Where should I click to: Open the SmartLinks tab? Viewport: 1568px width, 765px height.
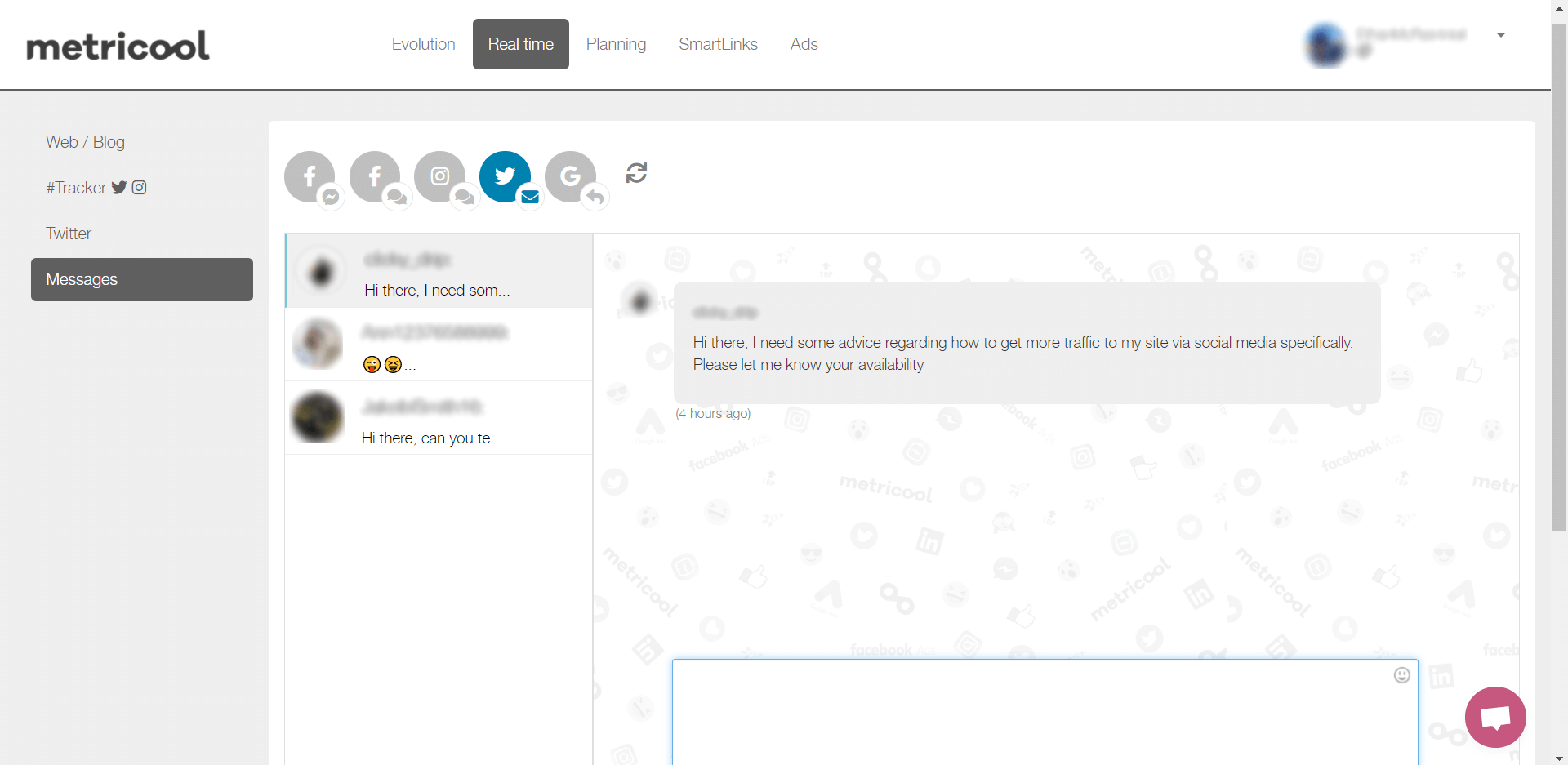coord(718,44)
